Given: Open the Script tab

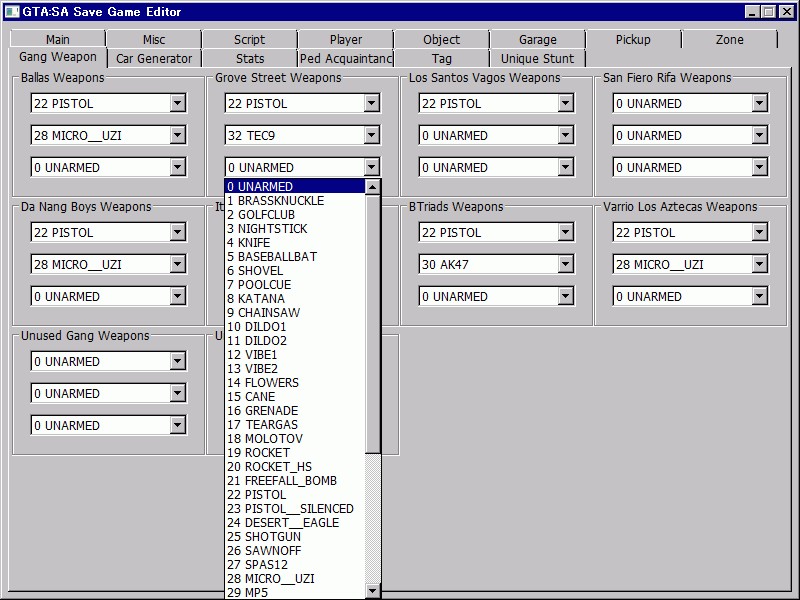Looking at the screenshot, I should point(249,39).
